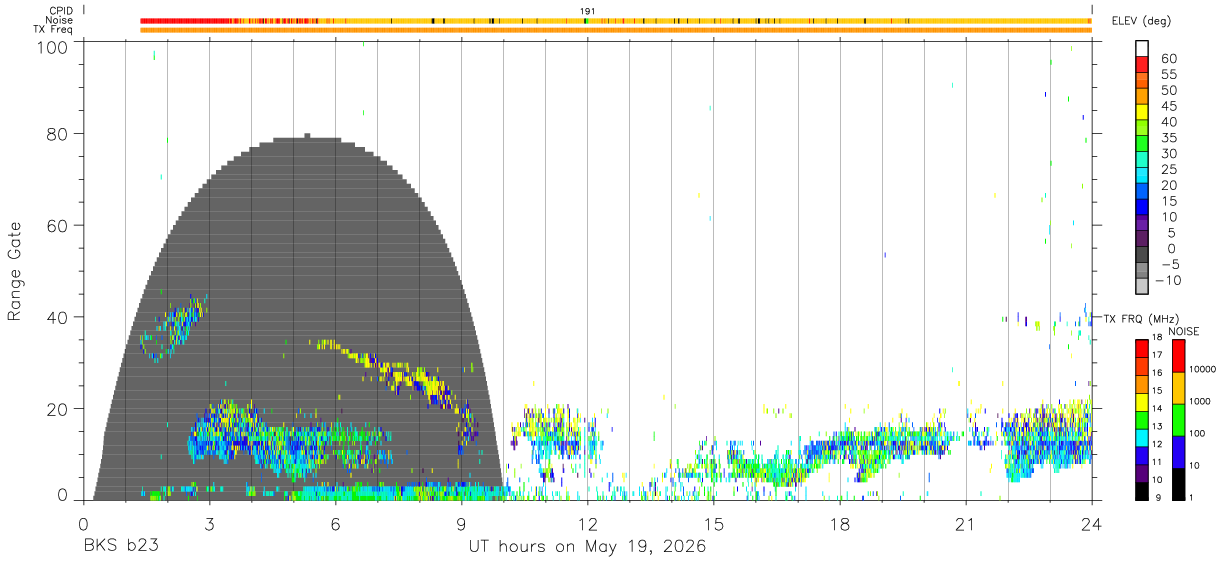1228x567 pixels.
Task: Click the red top segment of TX FRQ bar
Action: (x=1141, y=348)
